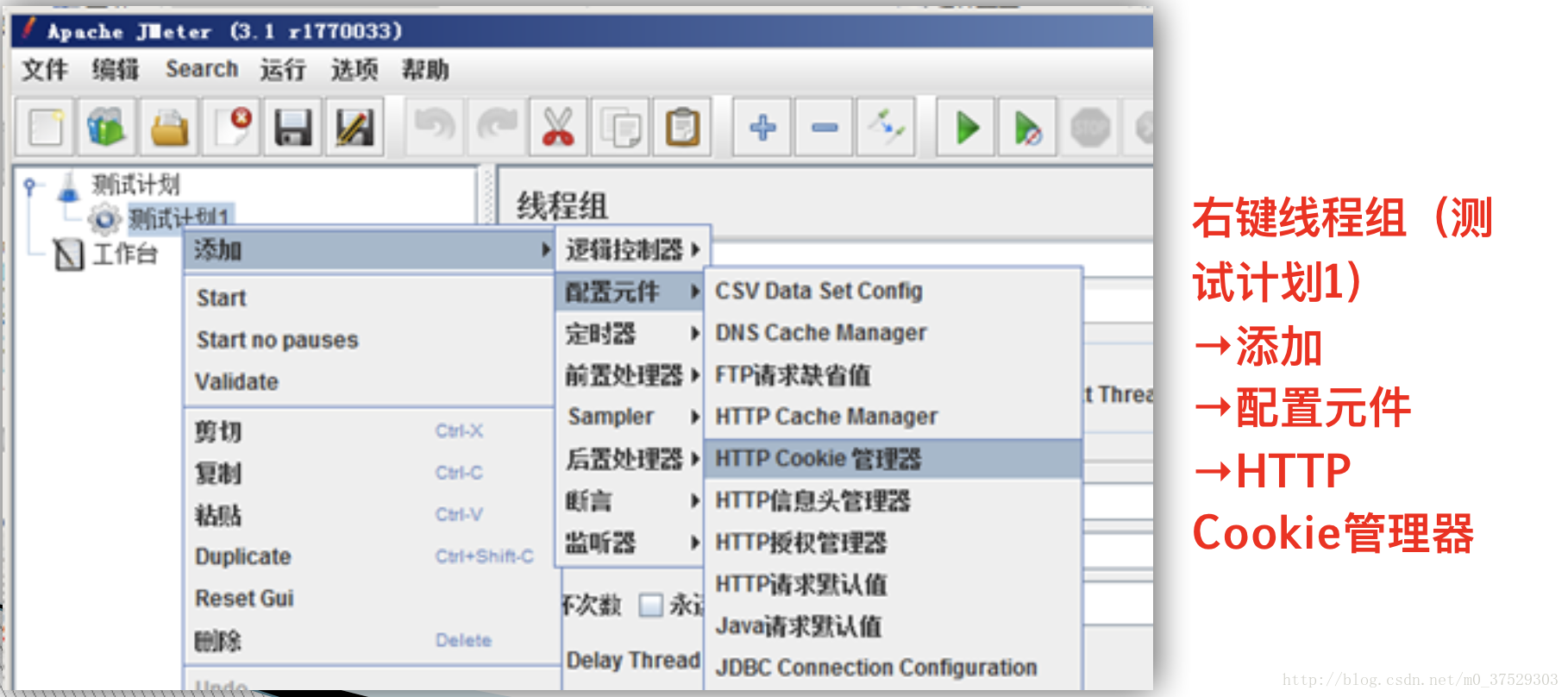Screen dimensions: 1568x697
Task: Choose Start from the context menu
Action: 369,298
